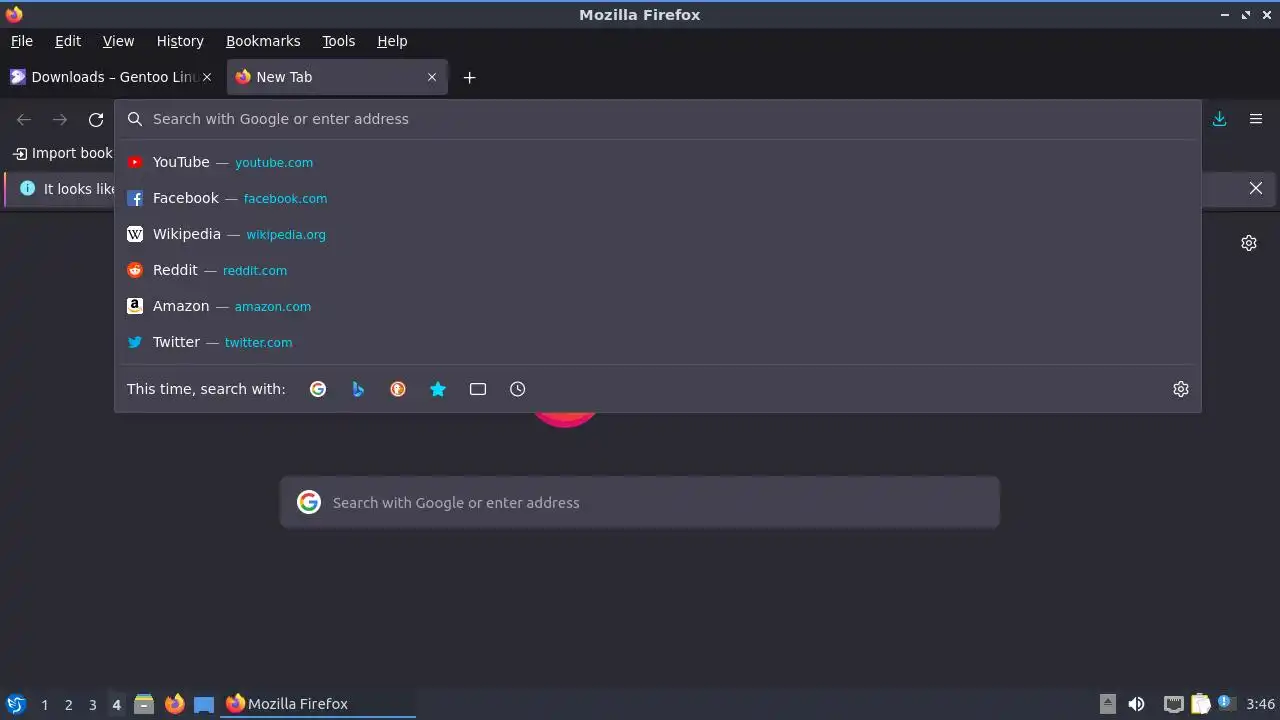Launch the file manager from taskbar
This screenshot has width=1280, height=720.
click(144, 704)
